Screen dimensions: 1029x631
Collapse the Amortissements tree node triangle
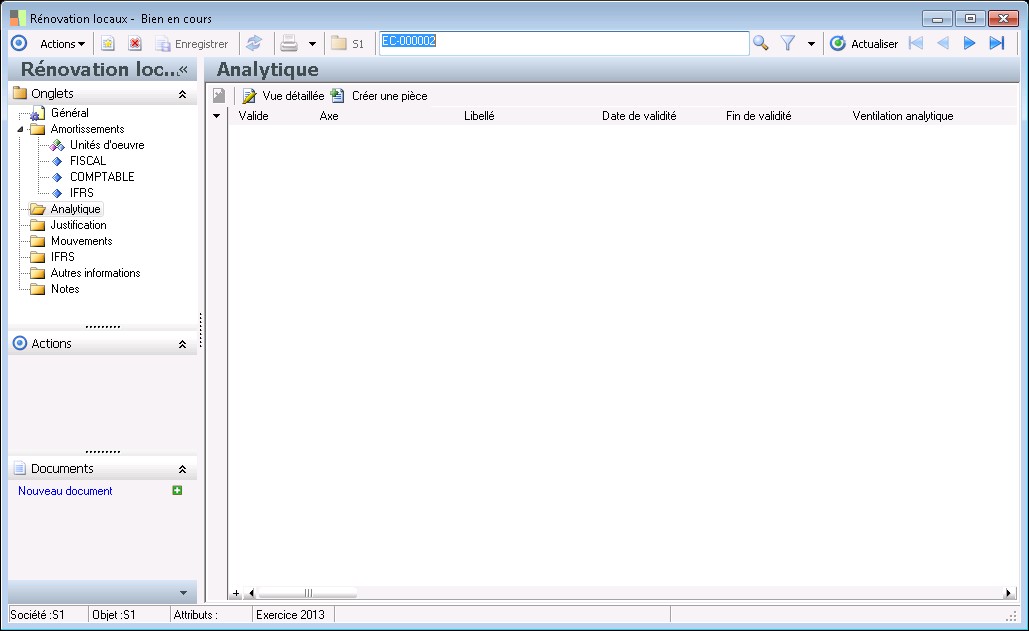20,129
